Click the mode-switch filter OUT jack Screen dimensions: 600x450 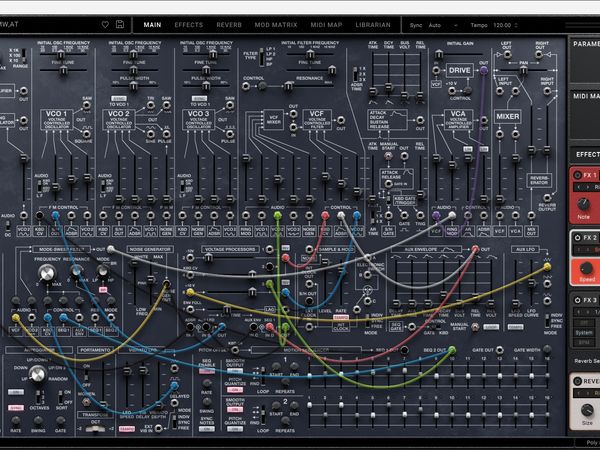(x=111, y=249)
